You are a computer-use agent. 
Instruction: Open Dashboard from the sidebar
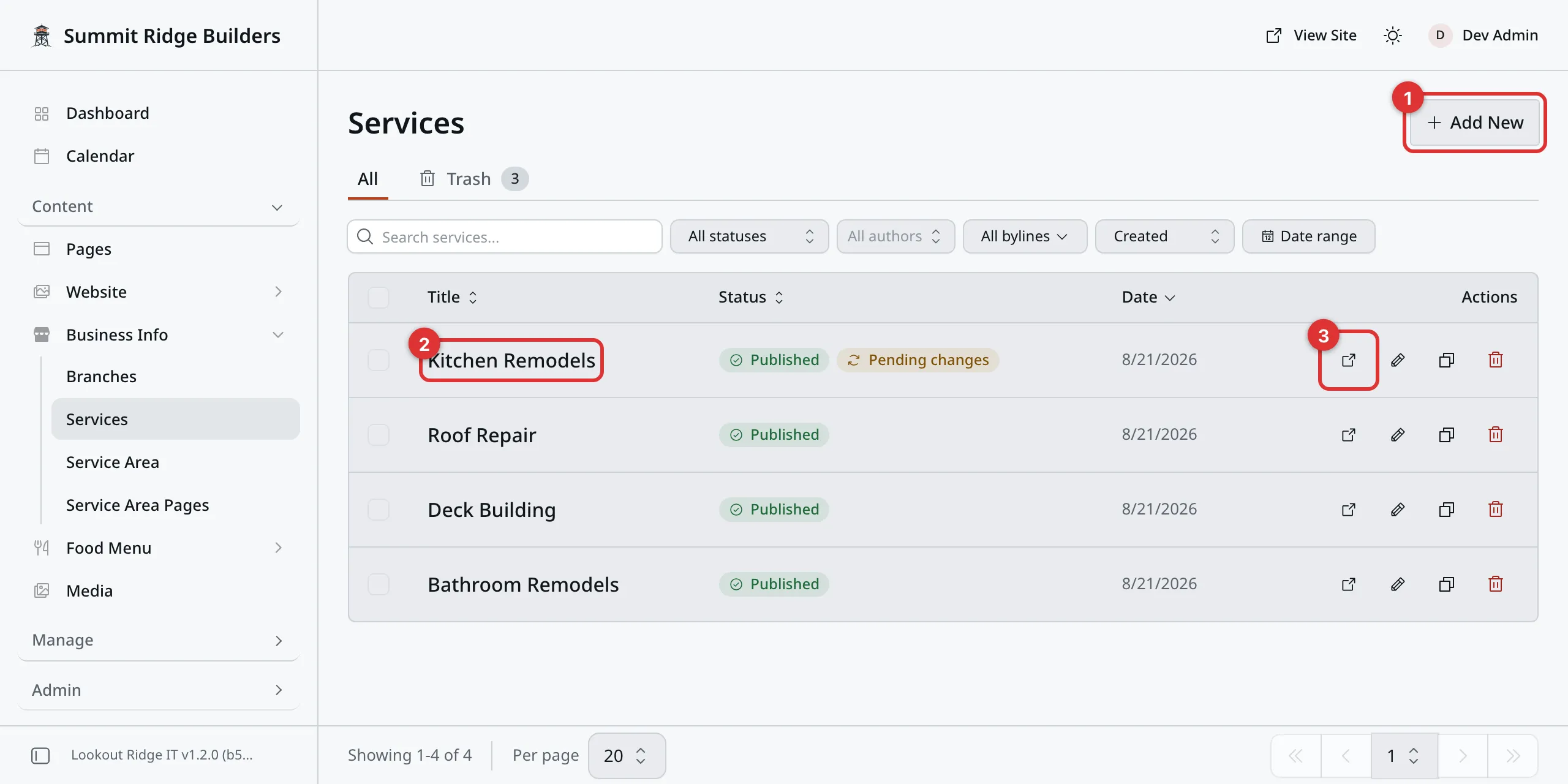coord(159,114)
